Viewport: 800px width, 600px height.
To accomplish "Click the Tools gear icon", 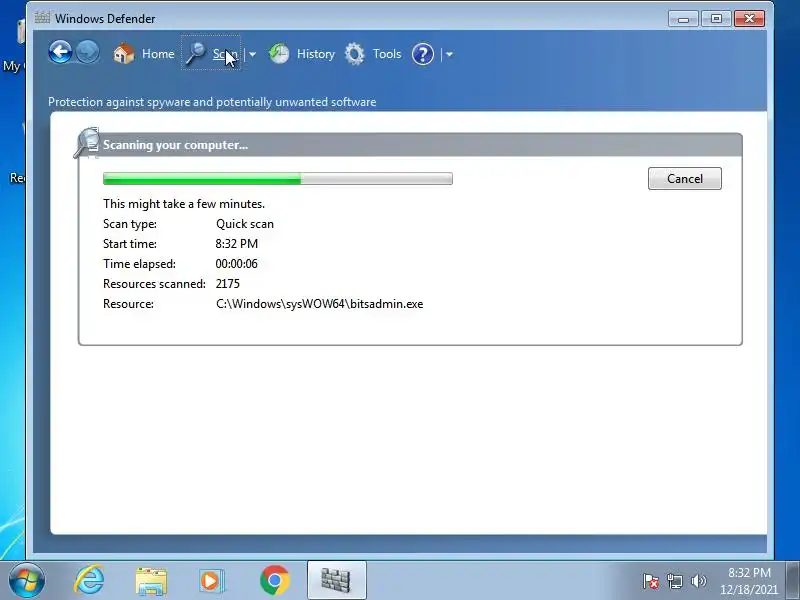I will (355, 54).
